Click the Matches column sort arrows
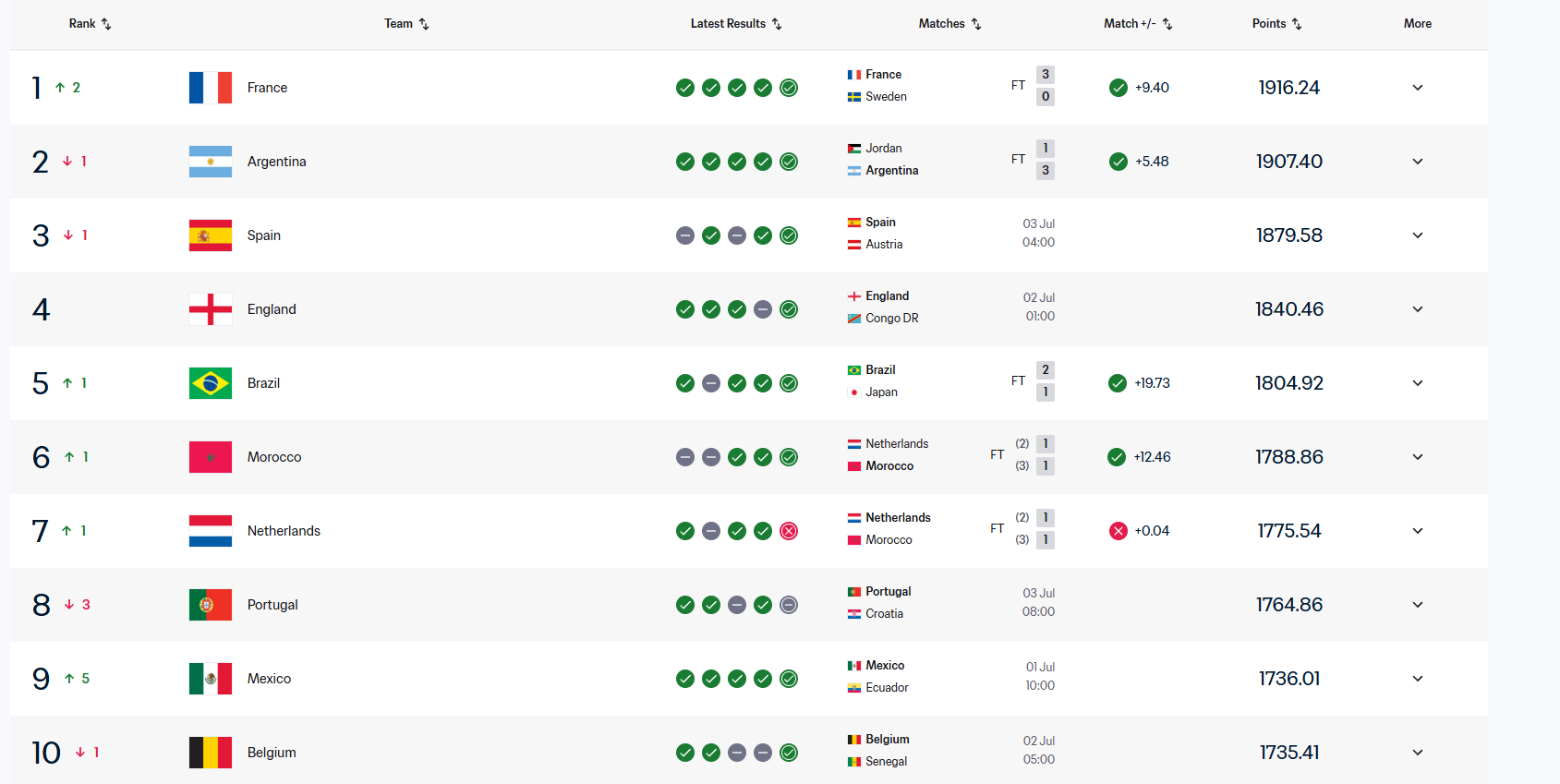This screenshot has height=784, width=1560. 976,24
